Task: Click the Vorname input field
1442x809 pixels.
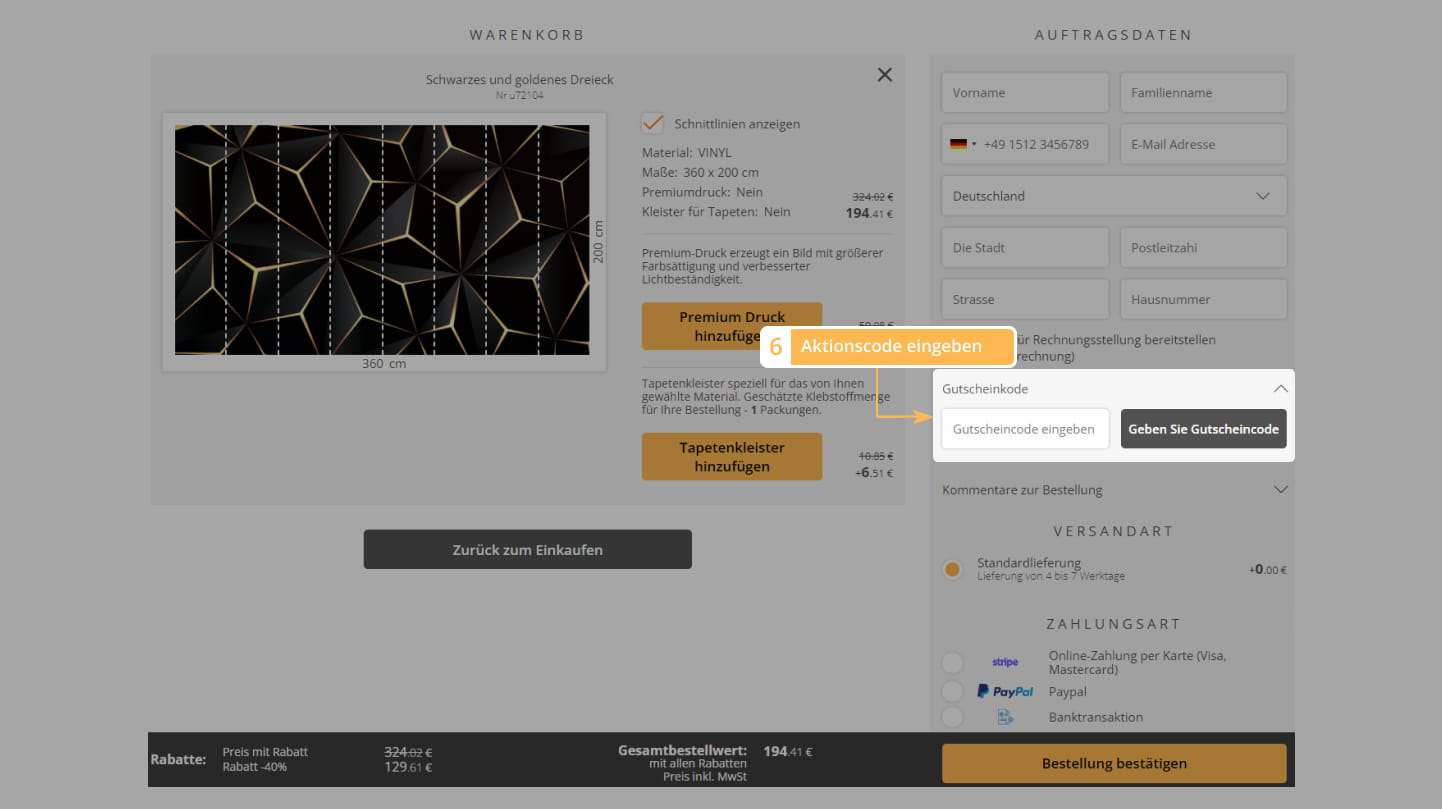Action: [1024, 93]
